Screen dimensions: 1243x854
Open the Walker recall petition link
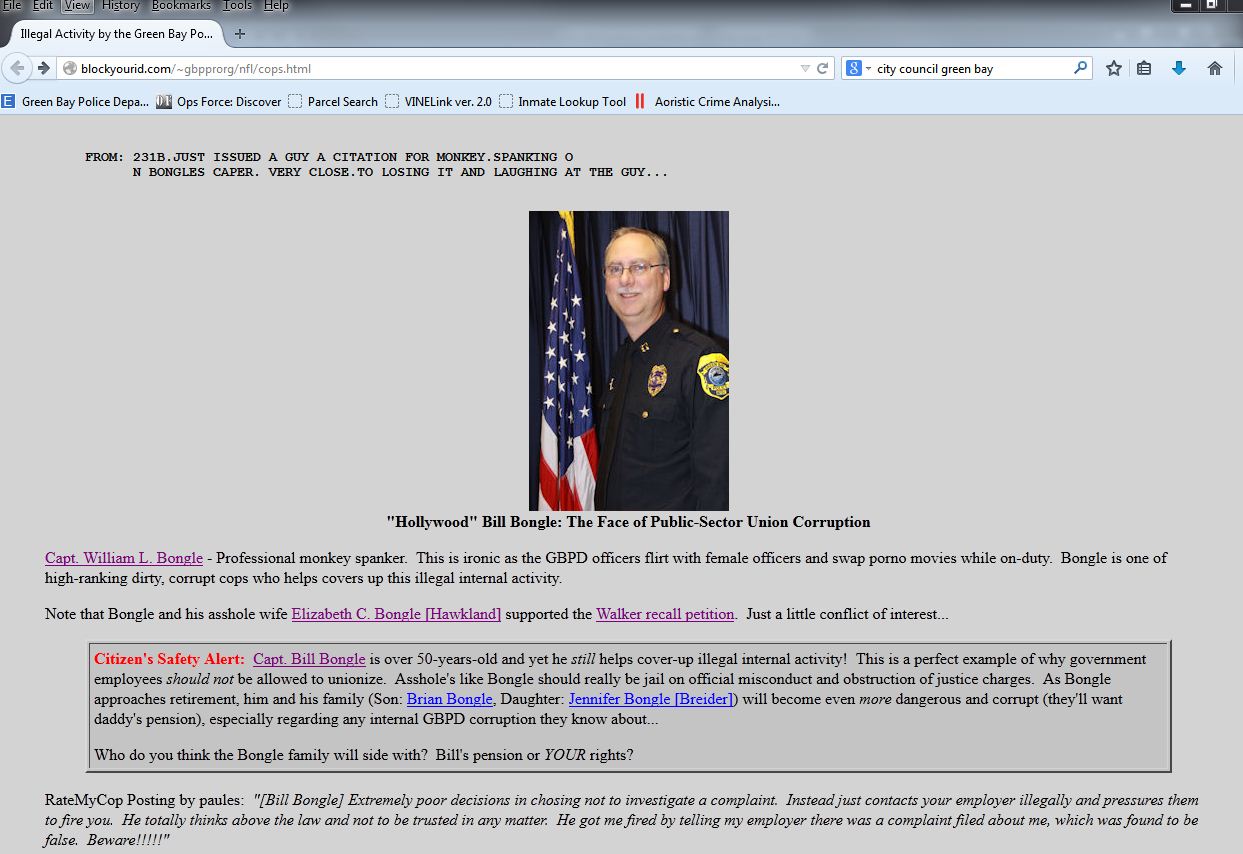pos(665,614)
